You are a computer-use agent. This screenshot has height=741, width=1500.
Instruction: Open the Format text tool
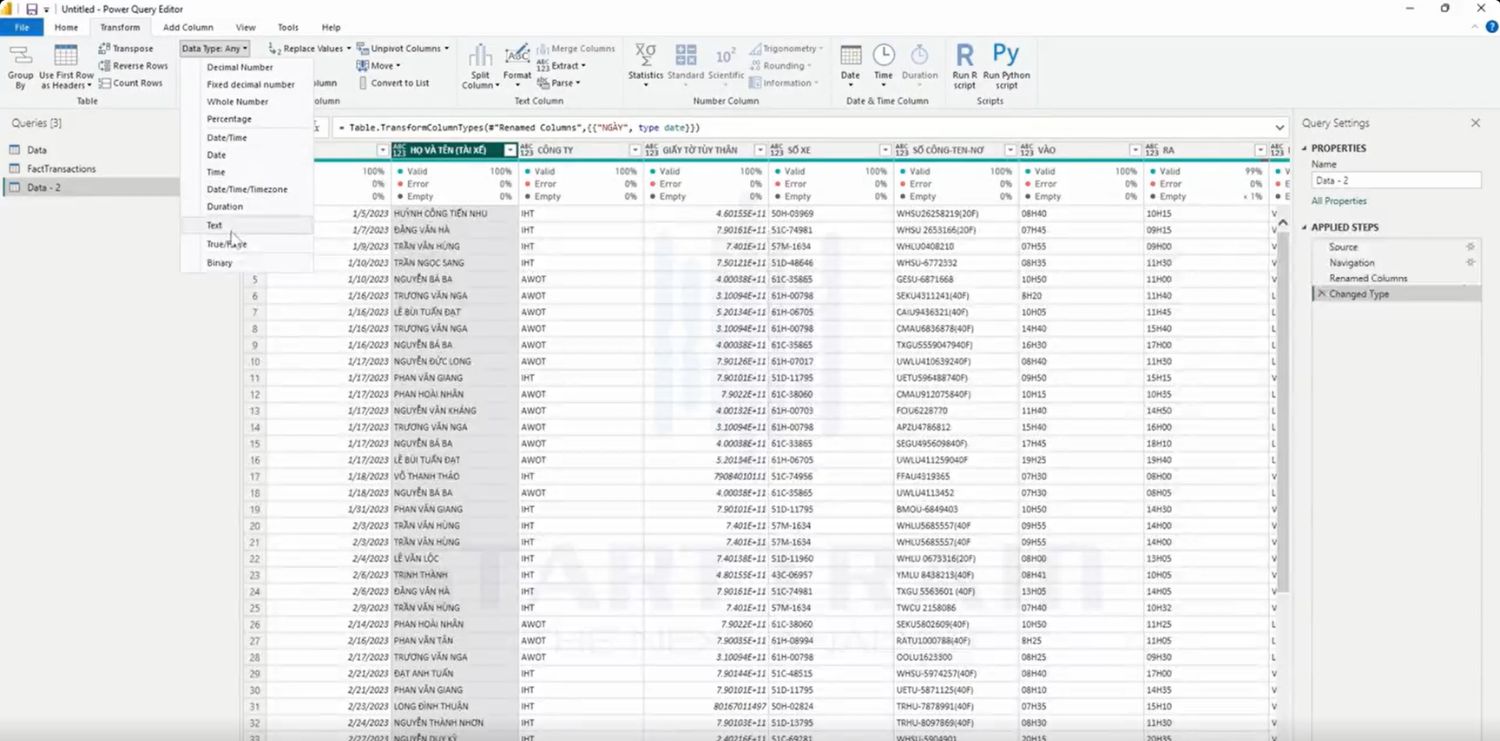click(517, 66)
